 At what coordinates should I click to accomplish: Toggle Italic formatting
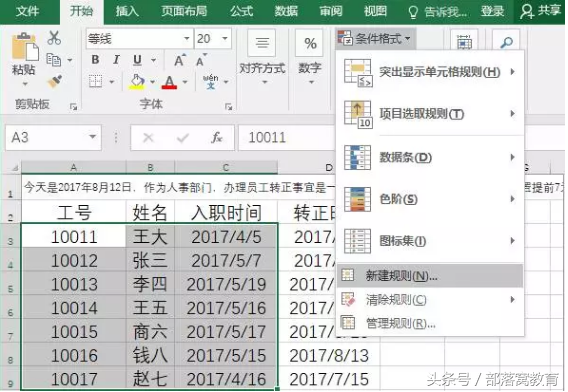pyautogui.click(x=116, y=59)
